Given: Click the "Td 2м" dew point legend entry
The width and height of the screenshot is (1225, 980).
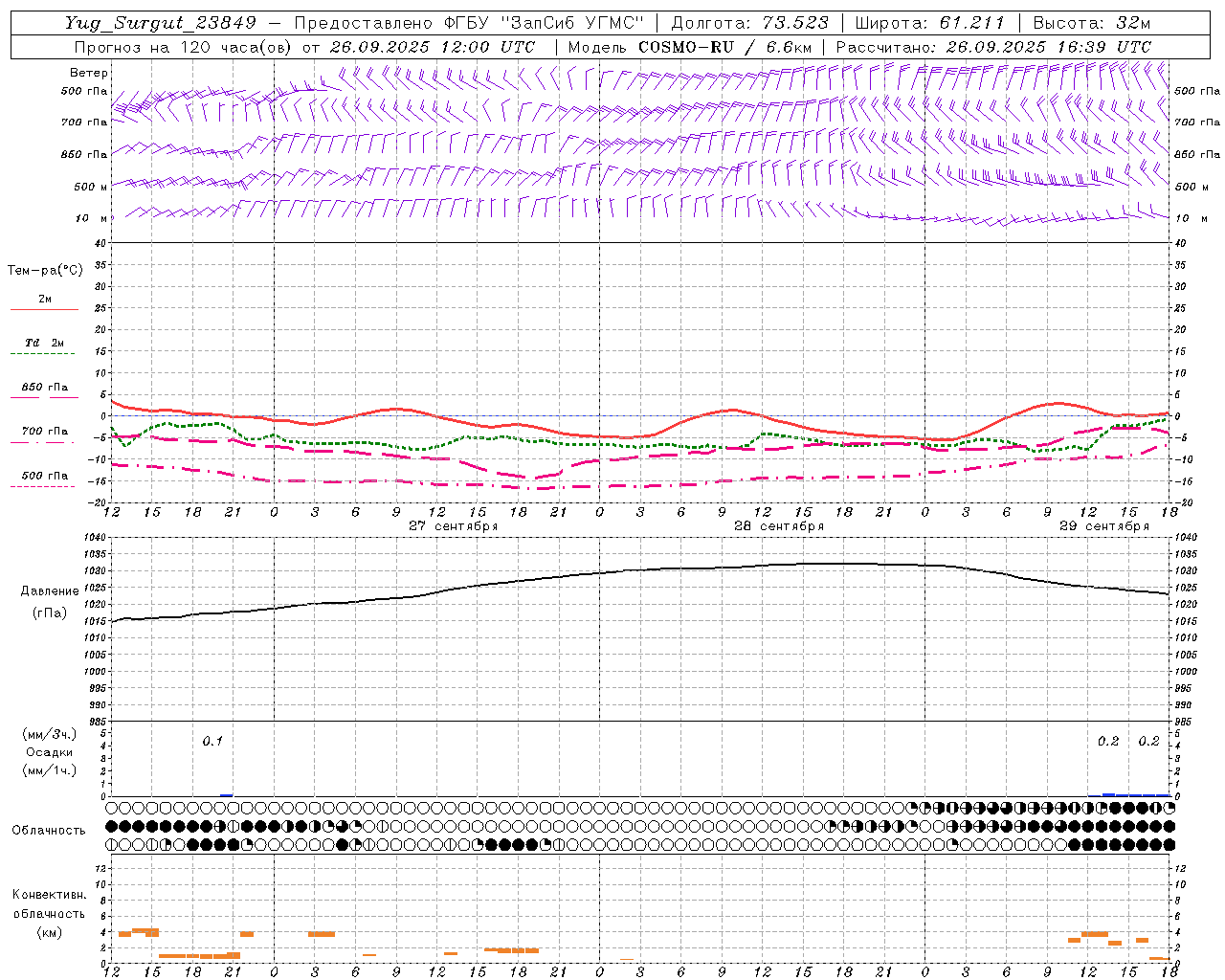Looking at the screenshot, I should tap(45, 343).
